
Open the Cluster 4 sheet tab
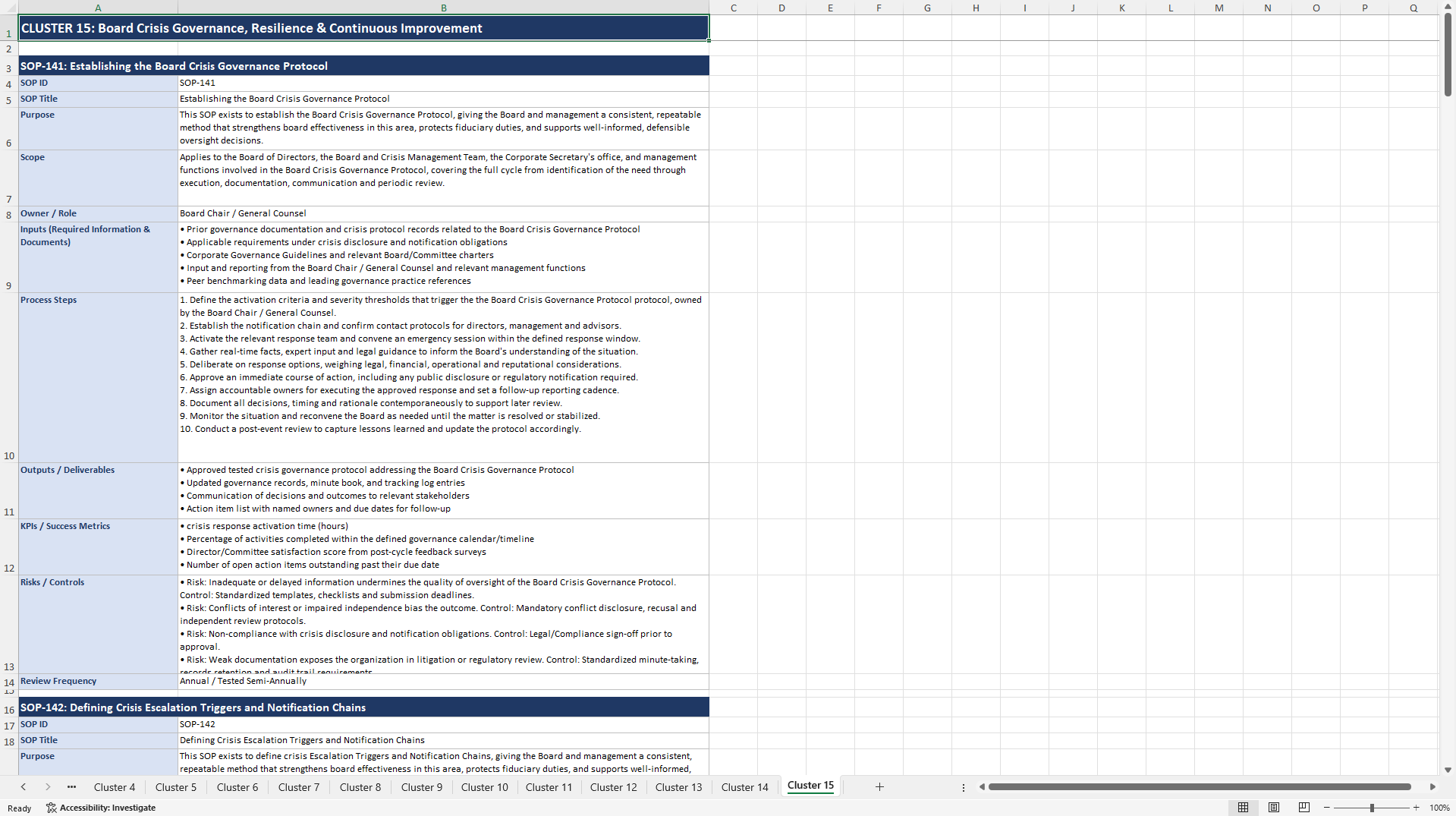pos(115,787)
